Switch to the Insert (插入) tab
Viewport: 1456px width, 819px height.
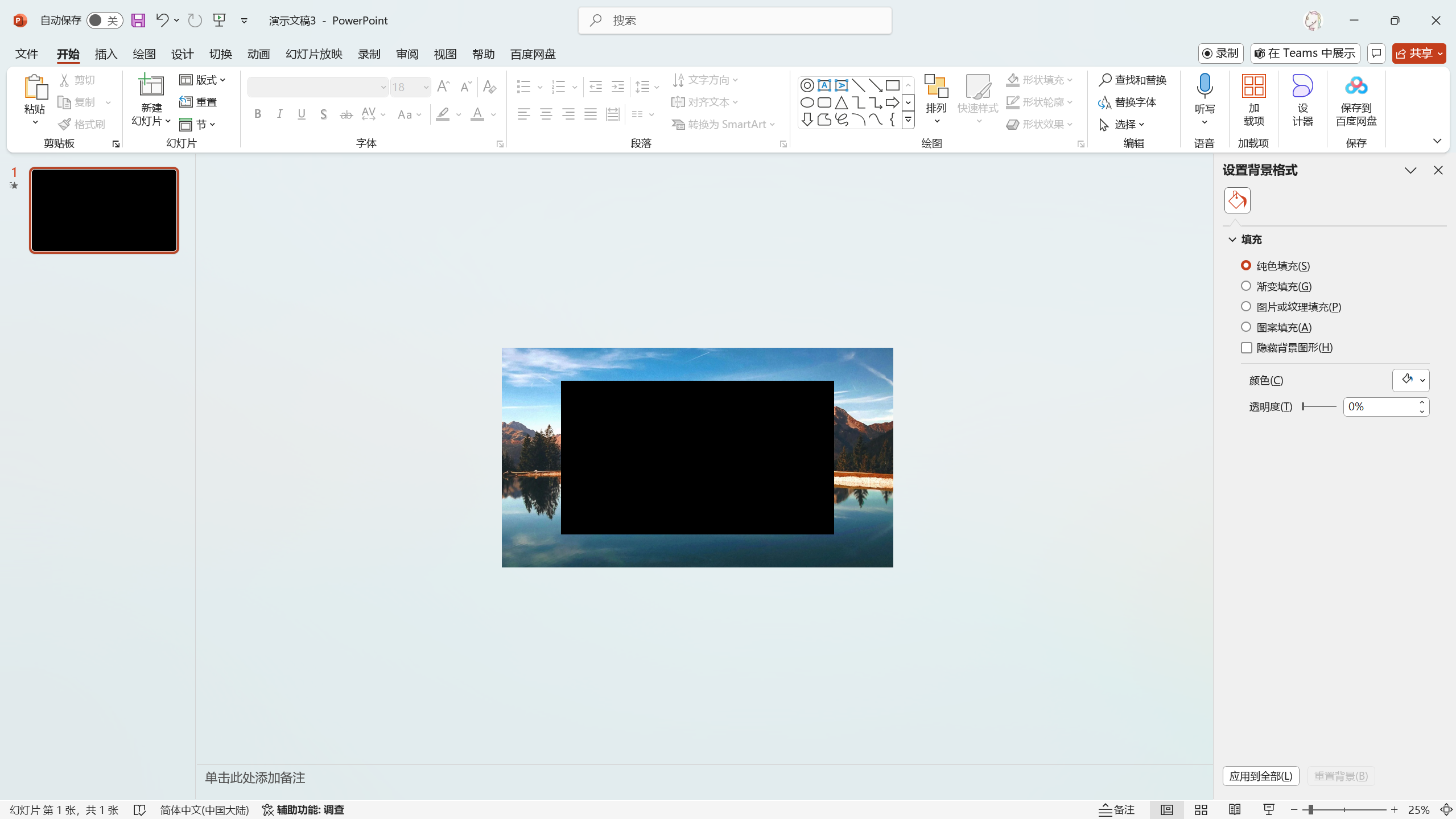pyautogui.click(x=106, y=54)
